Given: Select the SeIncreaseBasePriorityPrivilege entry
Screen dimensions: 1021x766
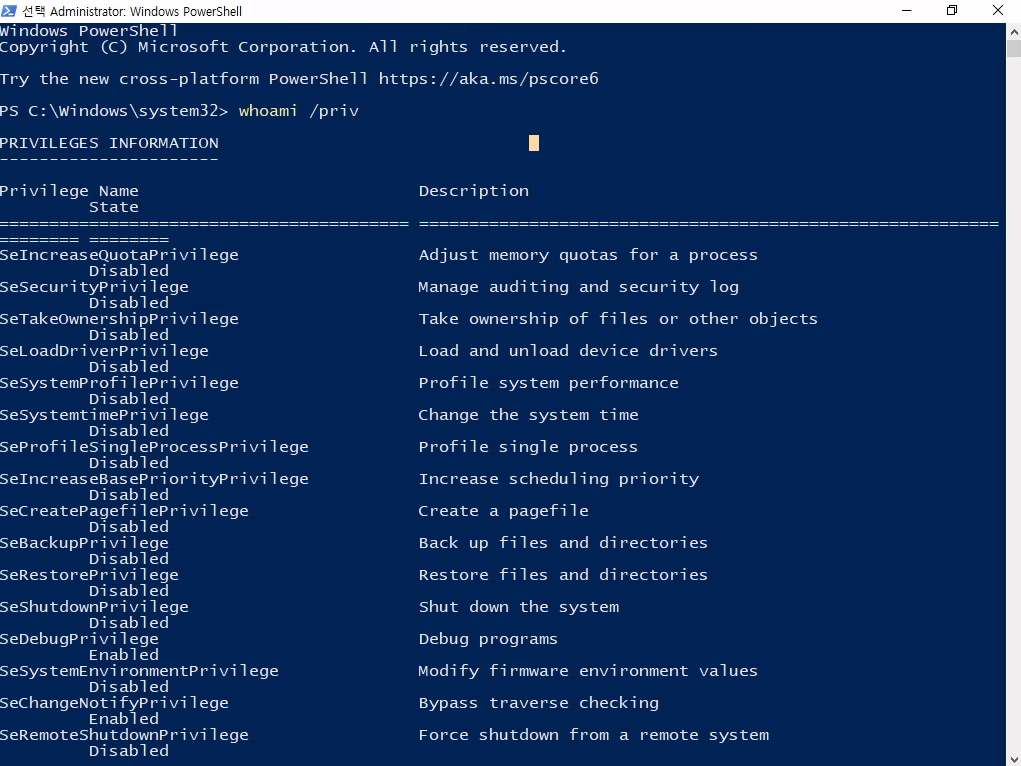Looking at the screenshot, I should tap(154, 479).
